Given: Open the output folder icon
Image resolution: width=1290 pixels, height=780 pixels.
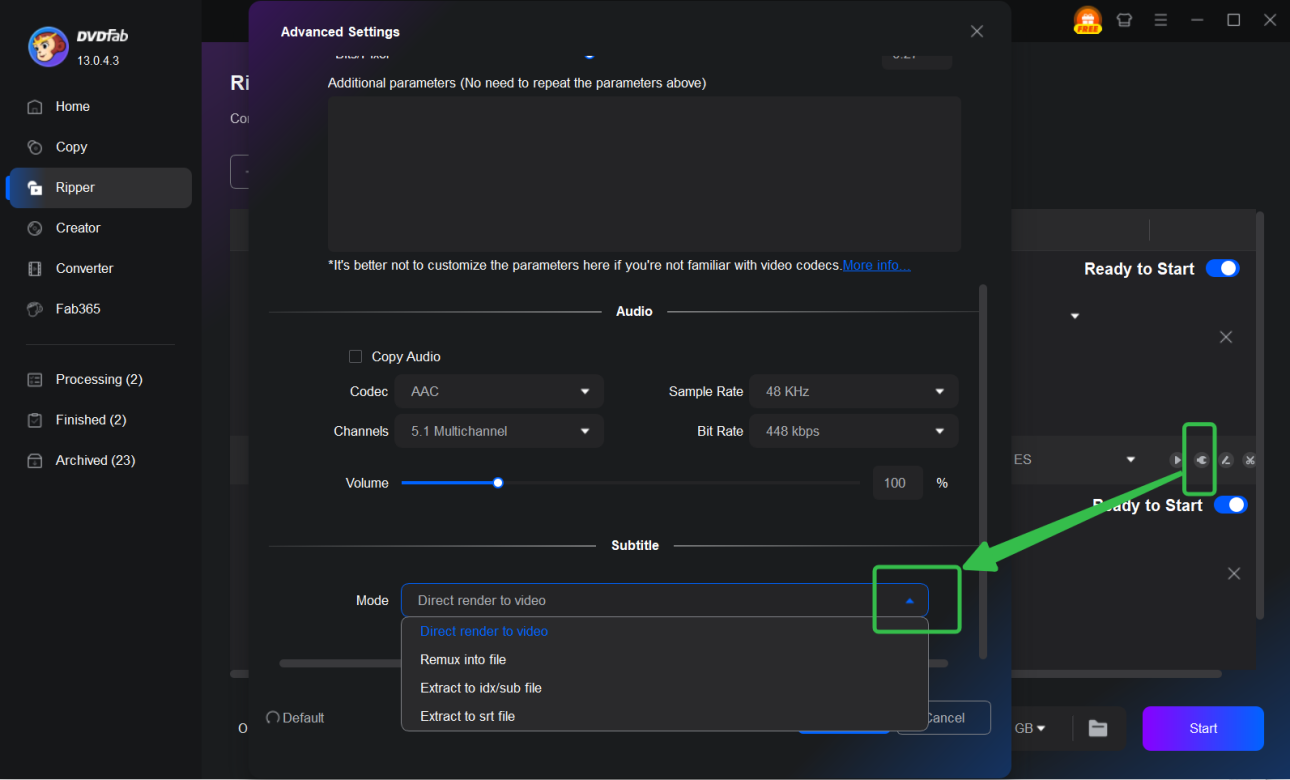Looking at the screenshot, I should tap(1098, 728).
